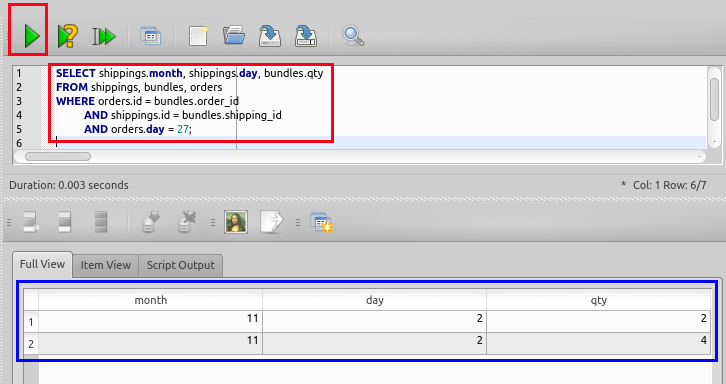The height and width of the screenshot is (384, 726).
Task: Open the SQL table window icon in the top toolbar
Action: pyautogui.click(x=151, y=36)
